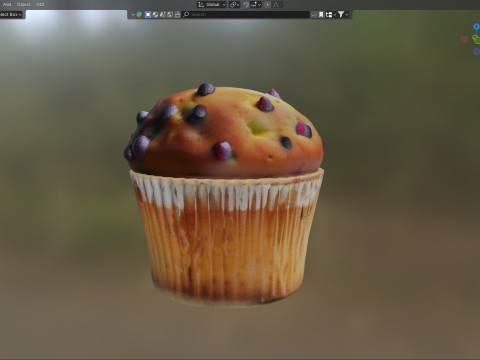The image size is (480, 360).
Task: Open the Object menu
Action: [x=24, y=4]
